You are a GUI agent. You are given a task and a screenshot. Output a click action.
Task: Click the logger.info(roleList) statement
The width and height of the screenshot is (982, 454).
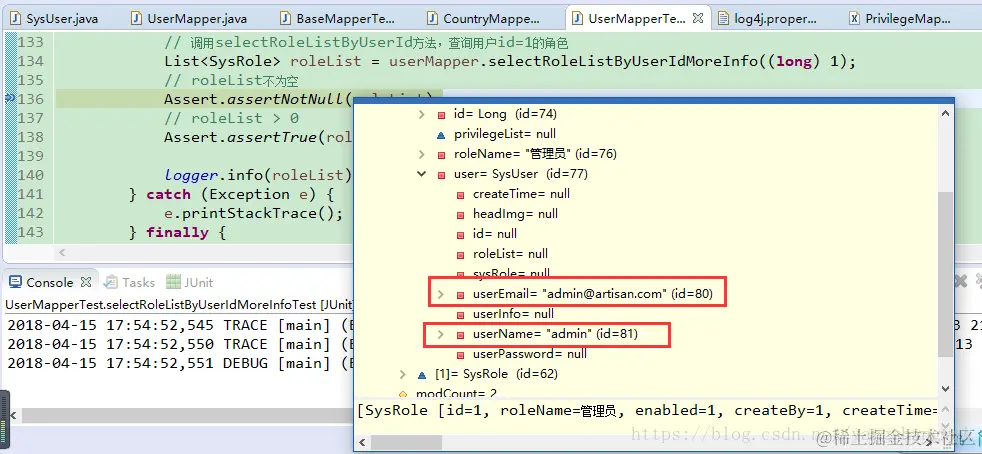pos(257,175)
